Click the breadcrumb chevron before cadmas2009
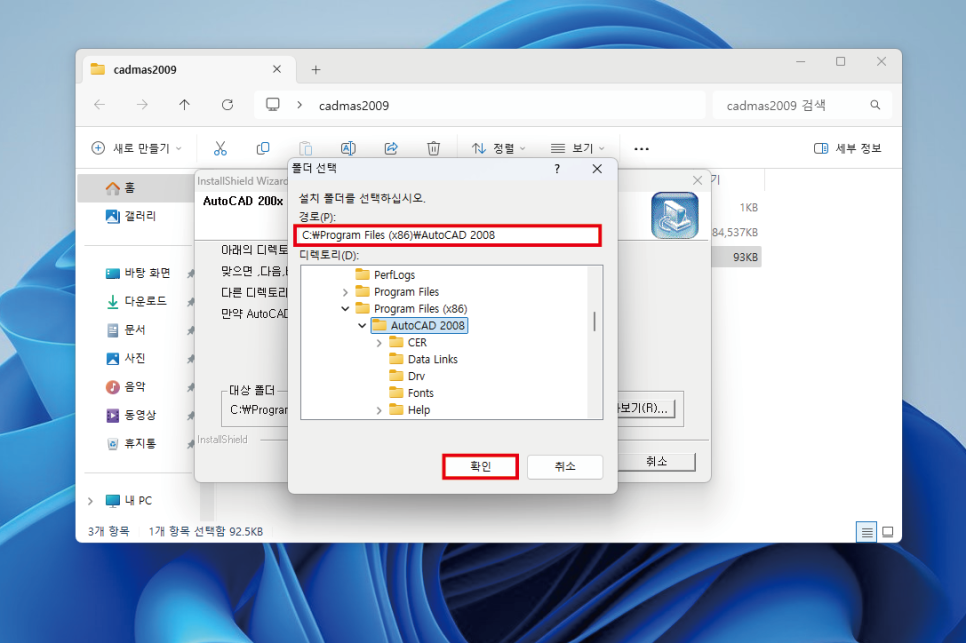The image size is (966, 643). [x=299, y=105]
